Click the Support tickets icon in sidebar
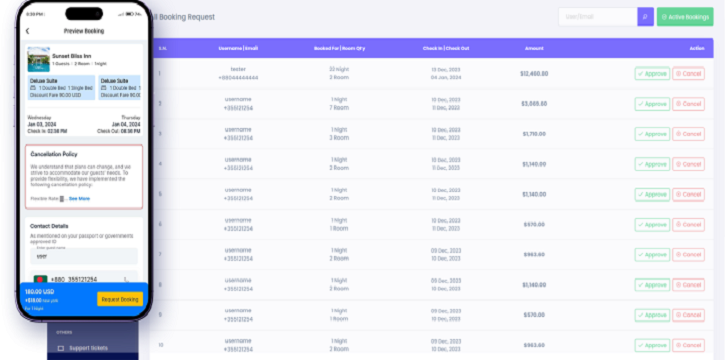 point(61,348)
